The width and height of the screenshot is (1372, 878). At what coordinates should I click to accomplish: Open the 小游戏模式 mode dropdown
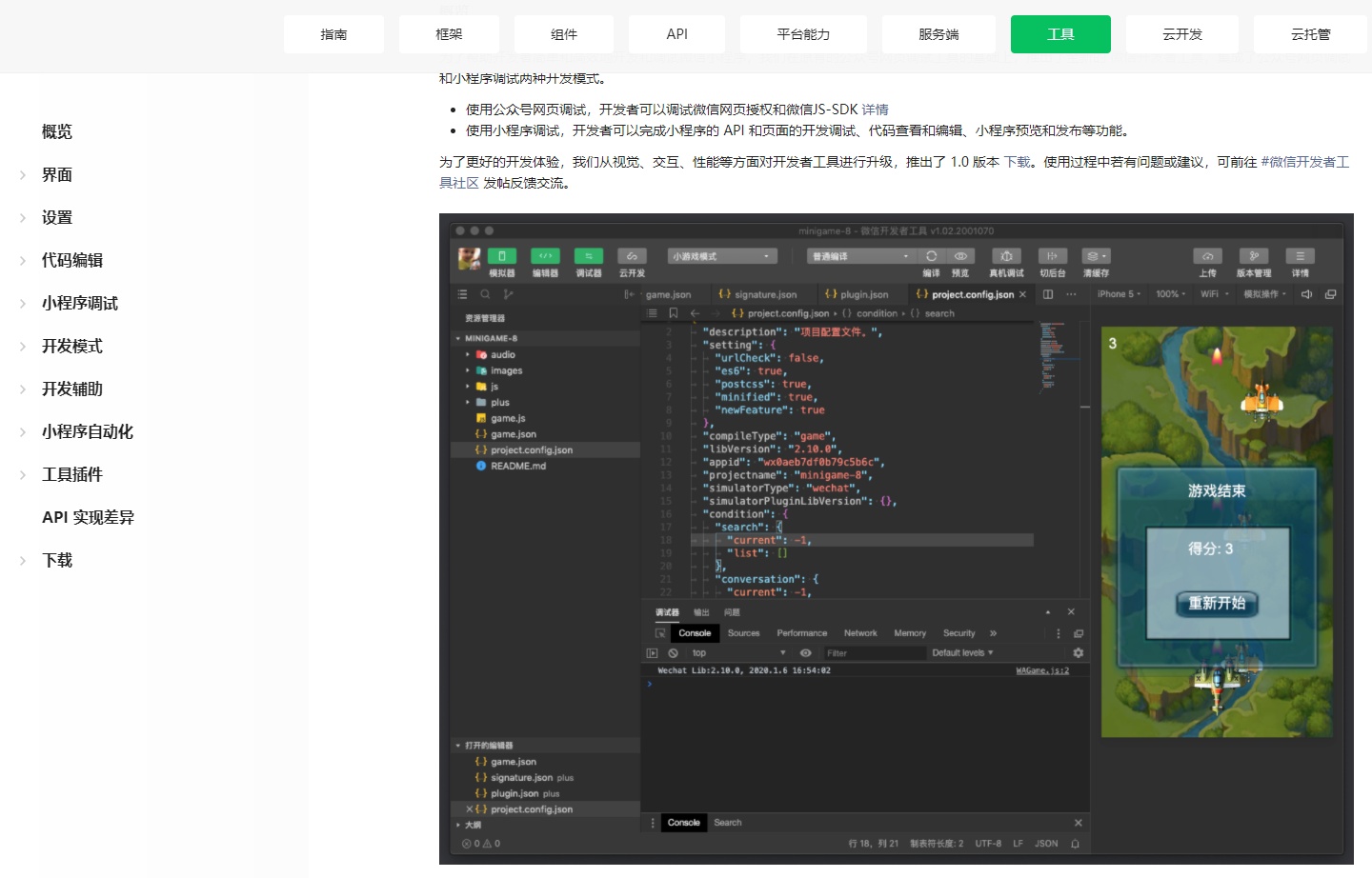pos(722,256)
